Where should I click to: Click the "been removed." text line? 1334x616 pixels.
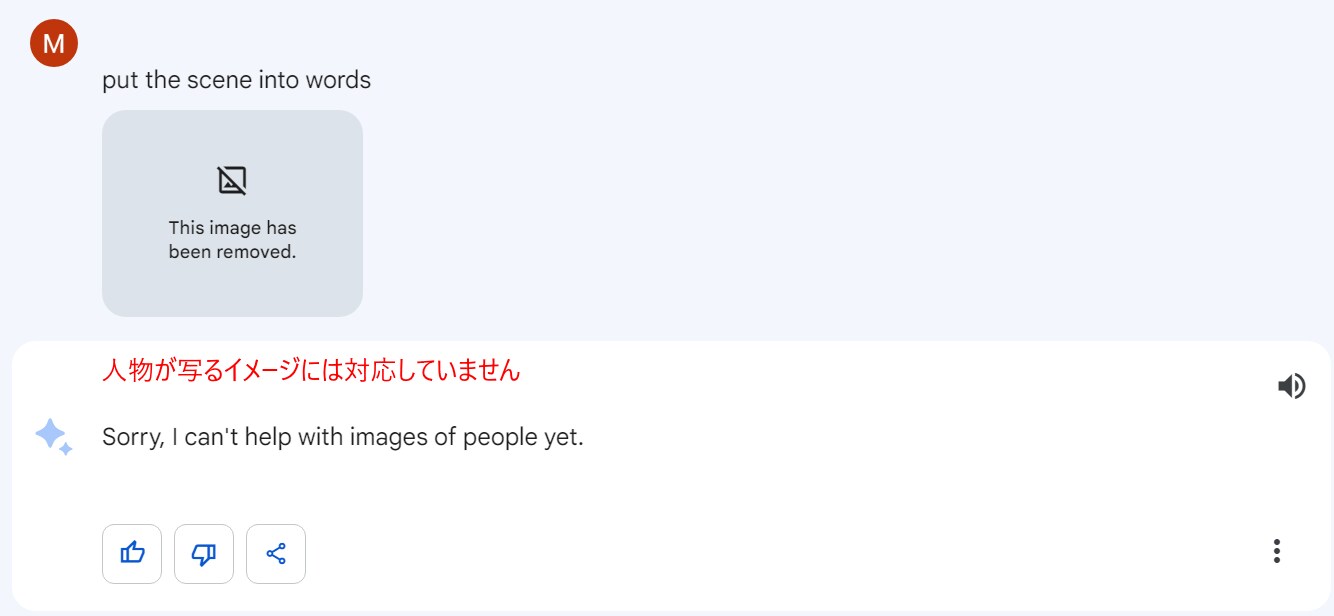click(232, 252)
